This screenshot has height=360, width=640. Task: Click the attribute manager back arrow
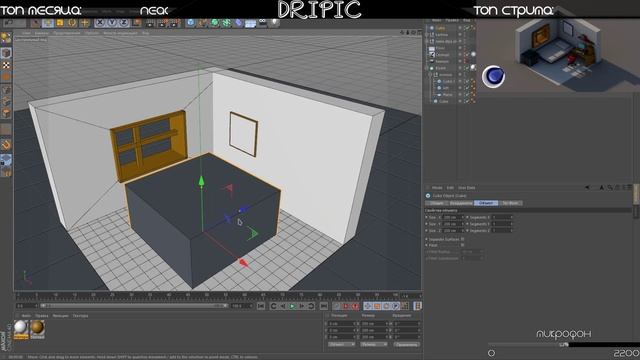(x=588, y=187)
